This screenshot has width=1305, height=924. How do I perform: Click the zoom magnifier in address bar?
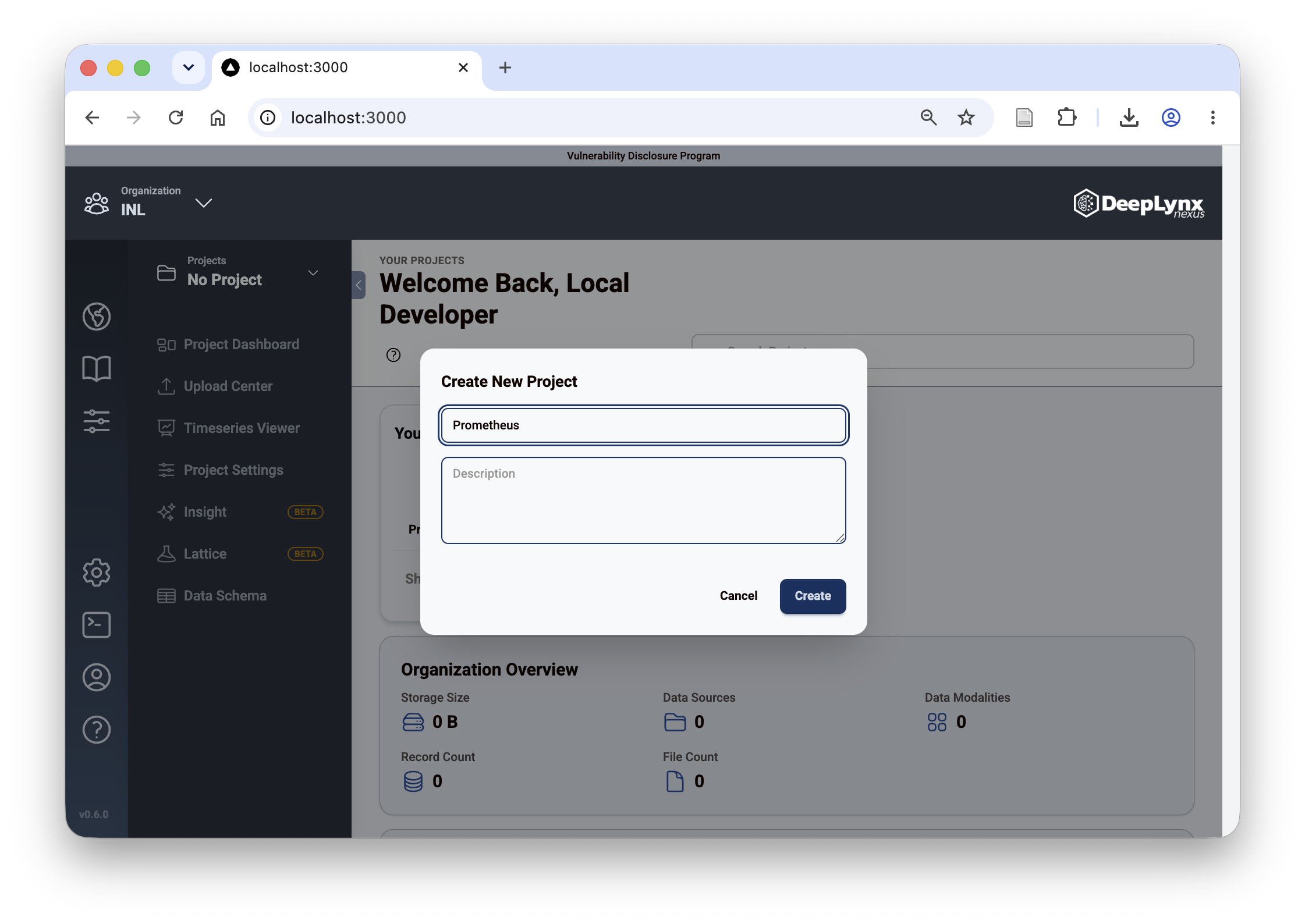pyautogui.click(x=928, y=118)
